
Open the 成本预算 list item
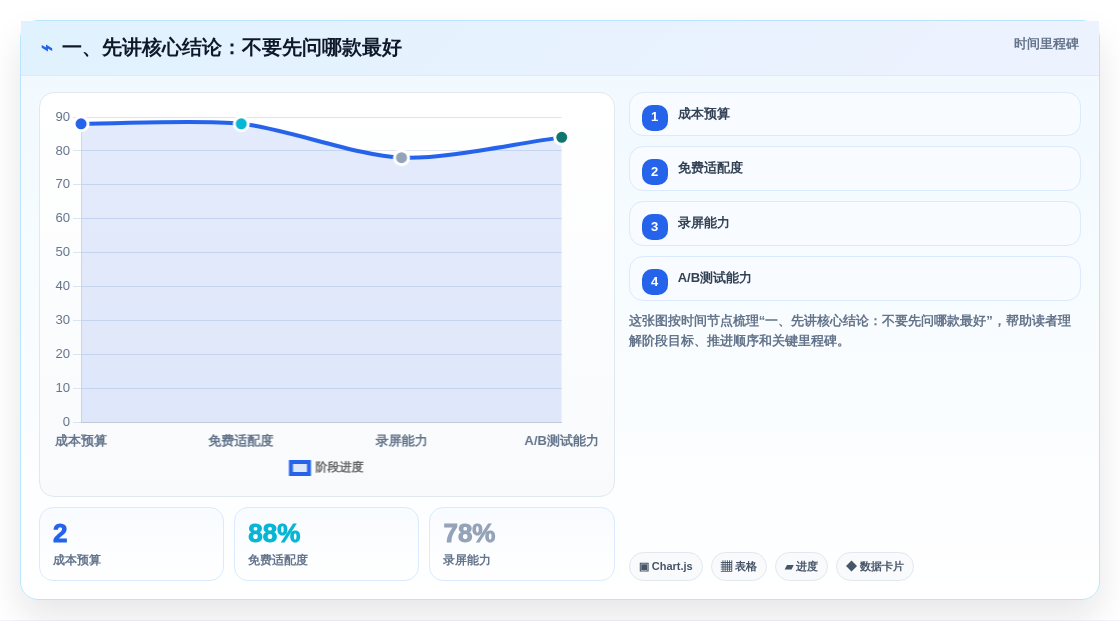854,114
